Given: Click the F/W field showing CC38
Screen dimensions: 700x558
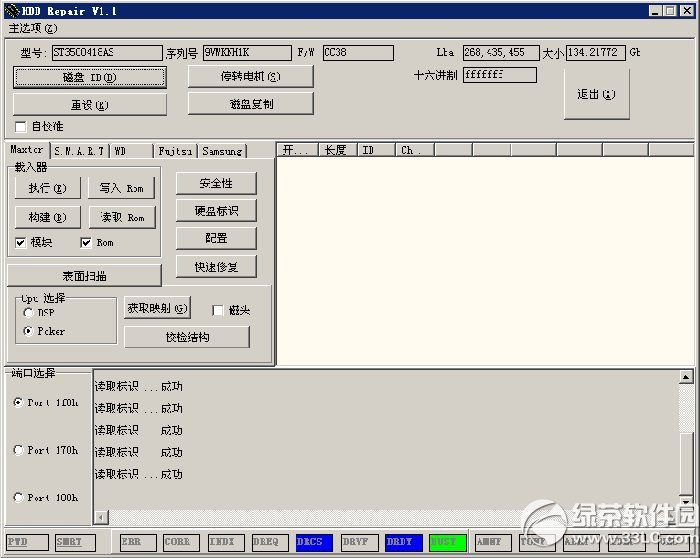Looking at the screenshot, I should (x=358, y=53).
